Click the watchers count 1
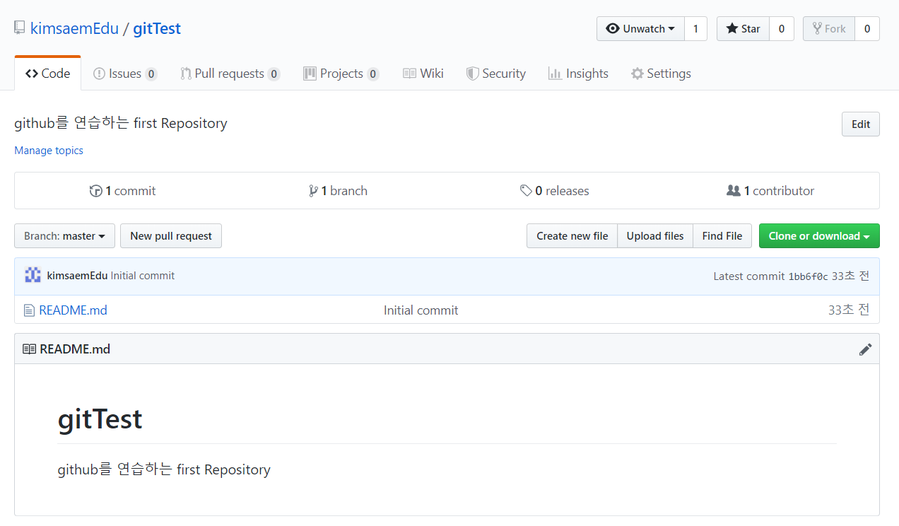The height and width of the screenshot is (526, 899). coord(695,29)
